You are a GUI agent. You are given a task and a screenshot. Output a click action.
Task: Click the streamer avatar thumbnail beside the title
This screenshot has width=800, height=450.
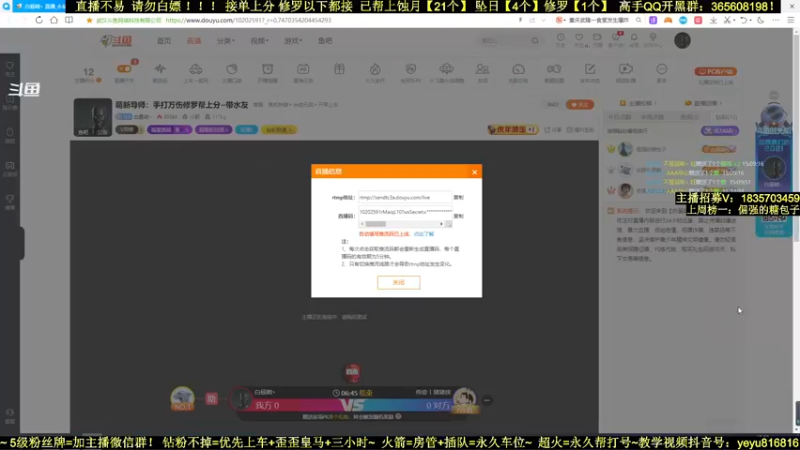click(x=92, y=117)
